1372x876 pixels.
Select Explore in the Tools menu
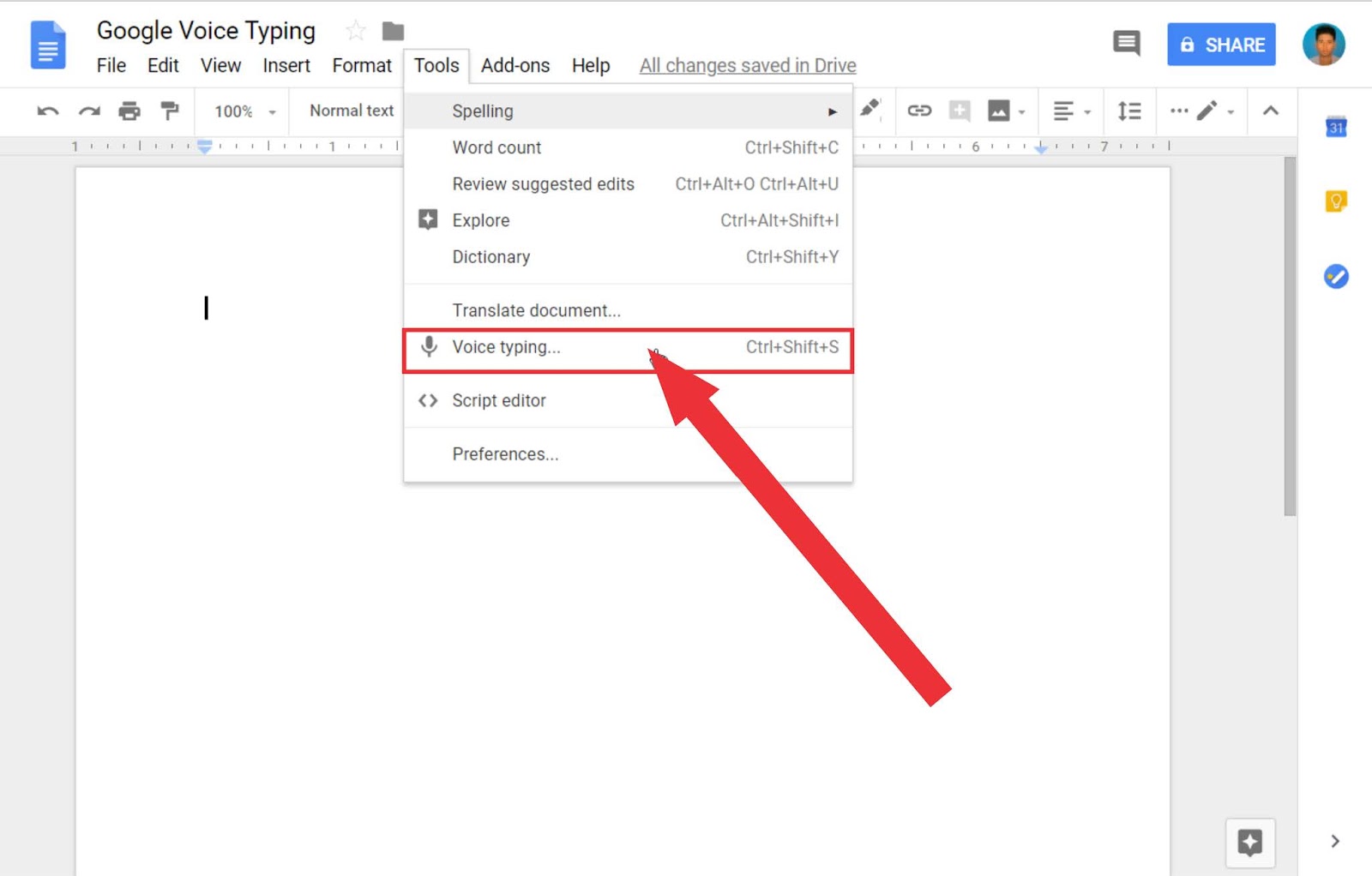tap(628, 220)
